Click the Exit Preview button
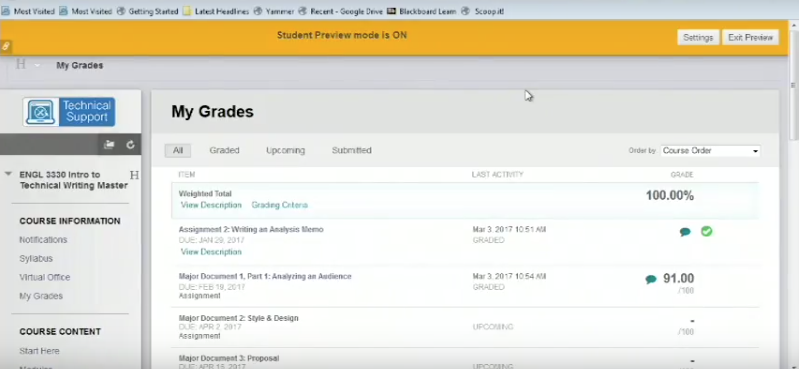The width and height of the screenshot is (801, 369). [x=750, y=37]
